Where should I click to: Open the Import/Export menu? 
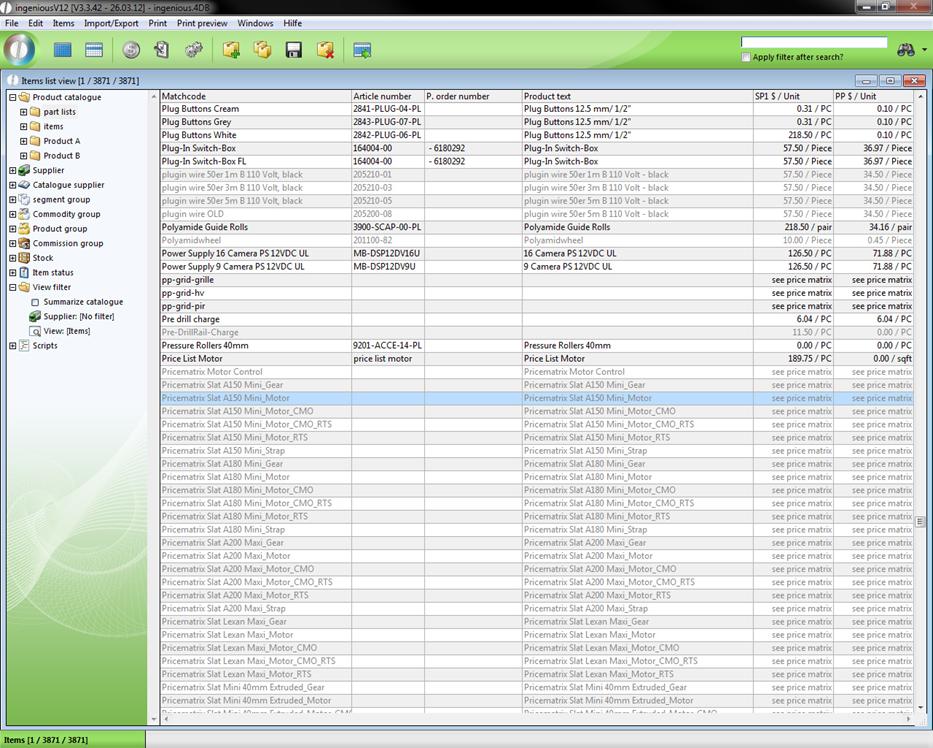point(111,23)
